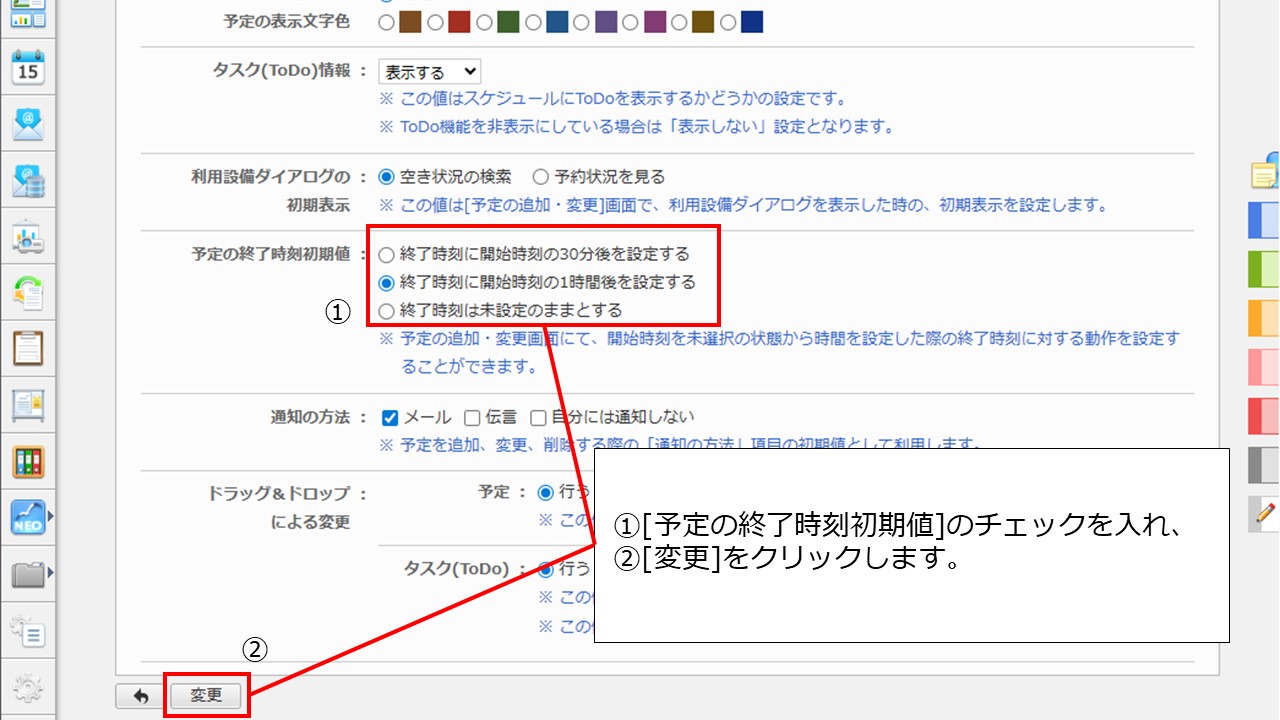This screenshot has width=1280, height=720.
Task: Click the grayed-out gear icon at sidebar bottom
Action: (27, 687)
